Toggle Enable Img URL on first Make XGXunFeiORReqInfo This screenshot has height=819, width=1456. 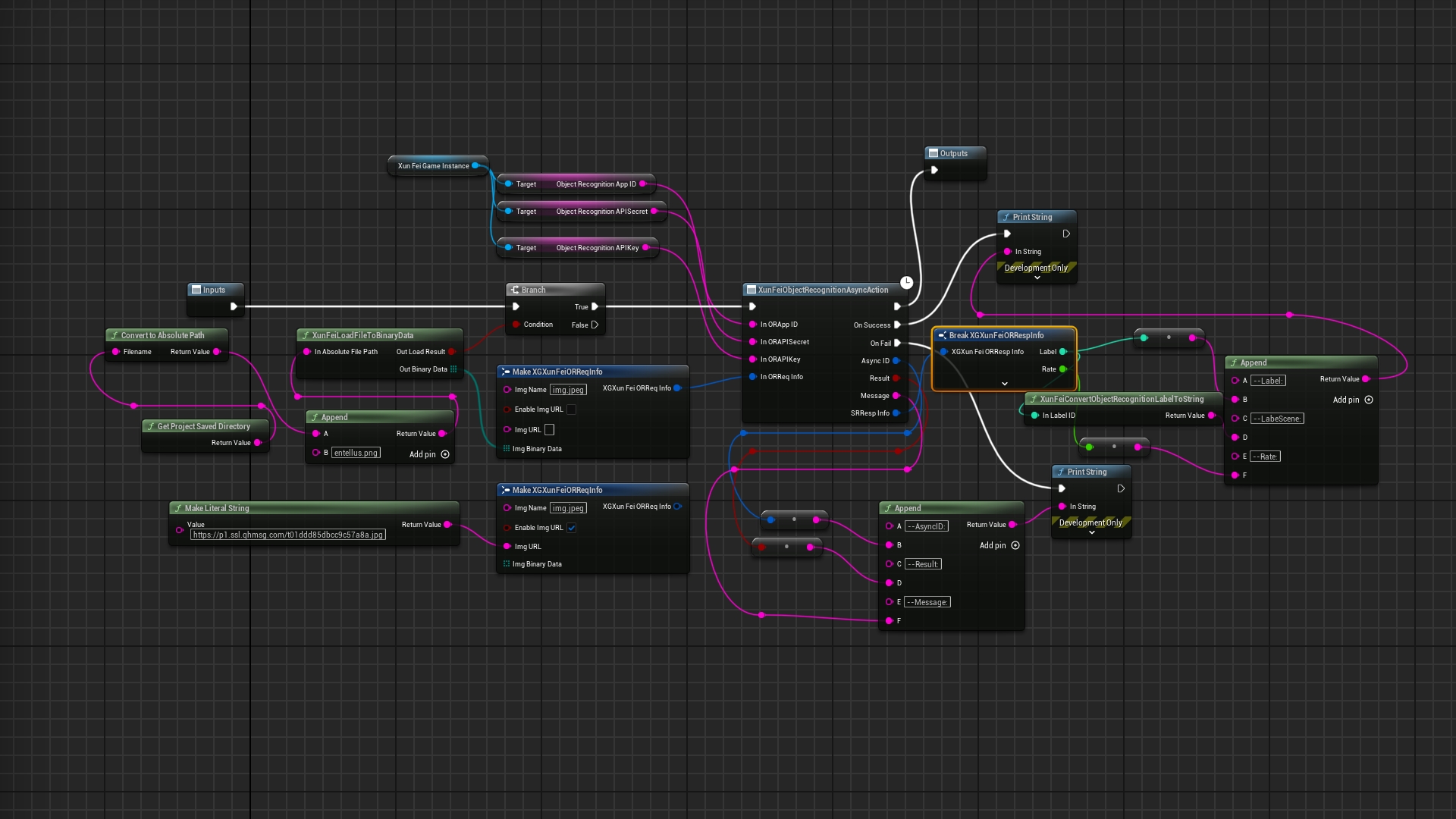(x=572, y=409)
